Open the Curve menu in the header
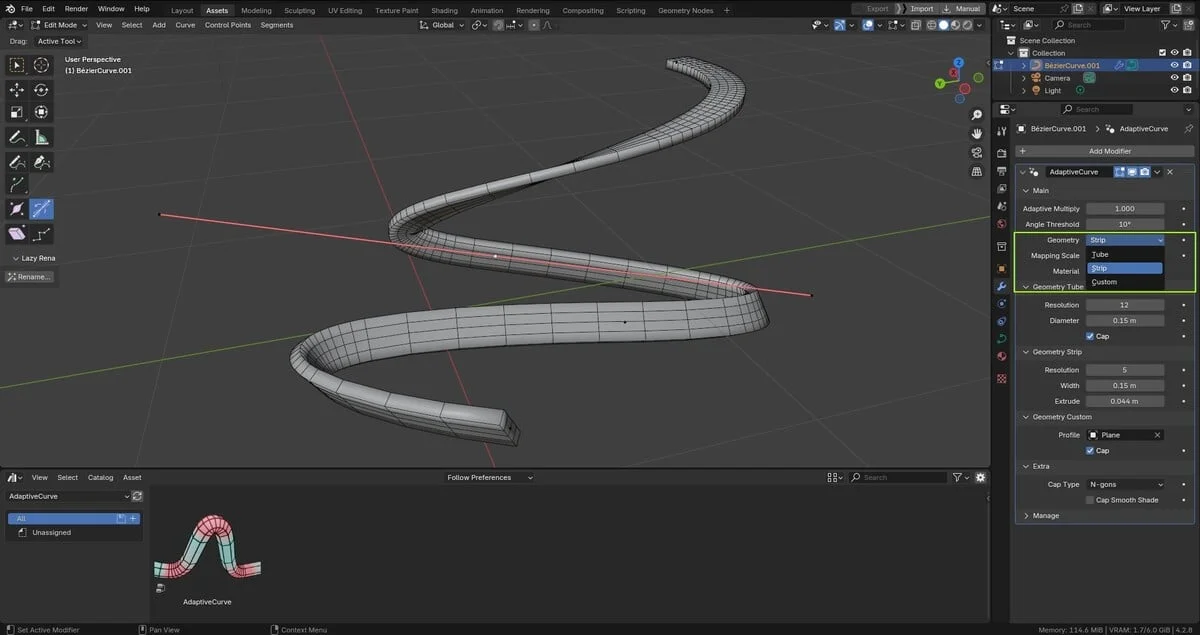Viewport: 1200px width, 635px height. coord(185,25)
